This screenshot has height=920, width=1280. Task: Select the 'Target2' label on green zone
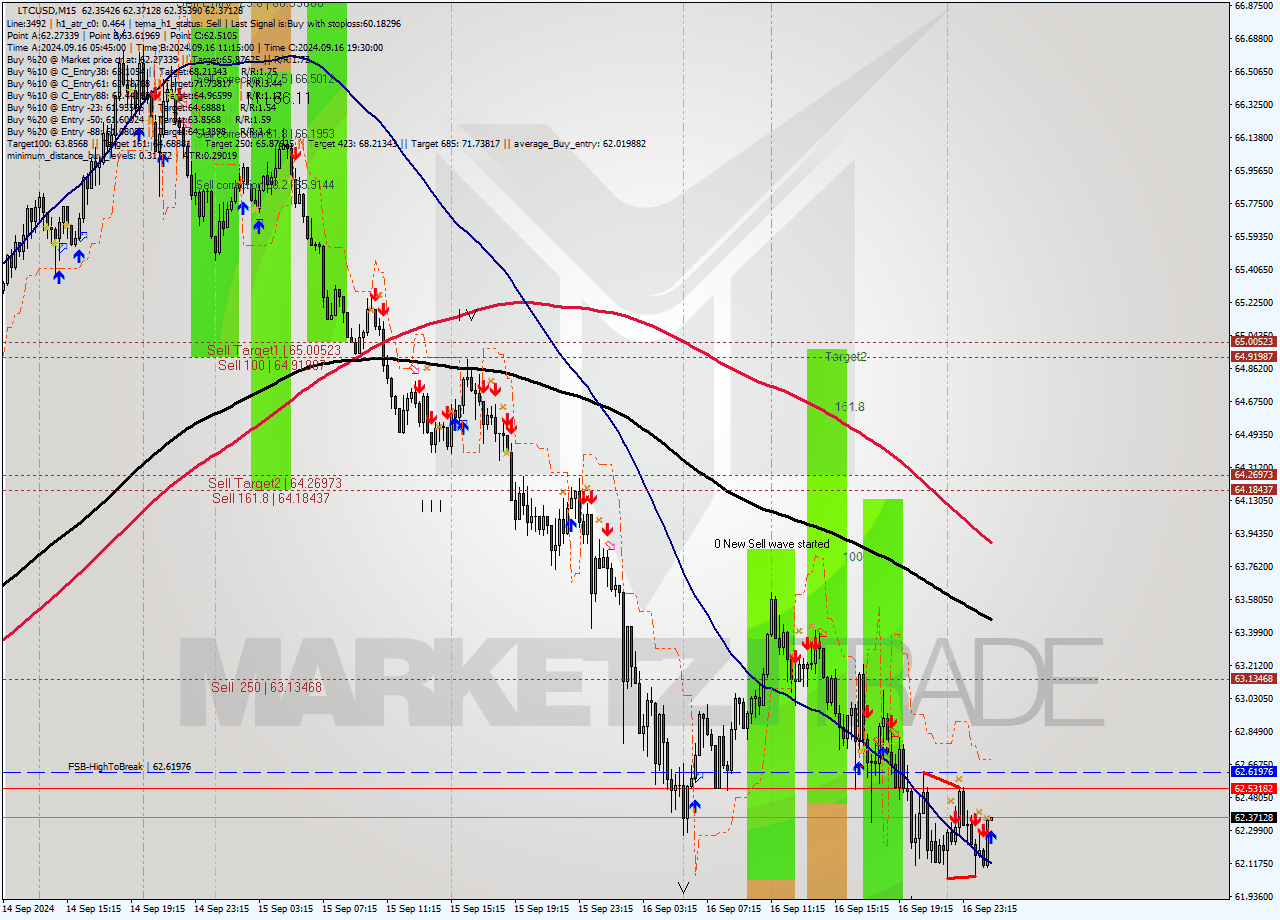(x=846, y=356)
